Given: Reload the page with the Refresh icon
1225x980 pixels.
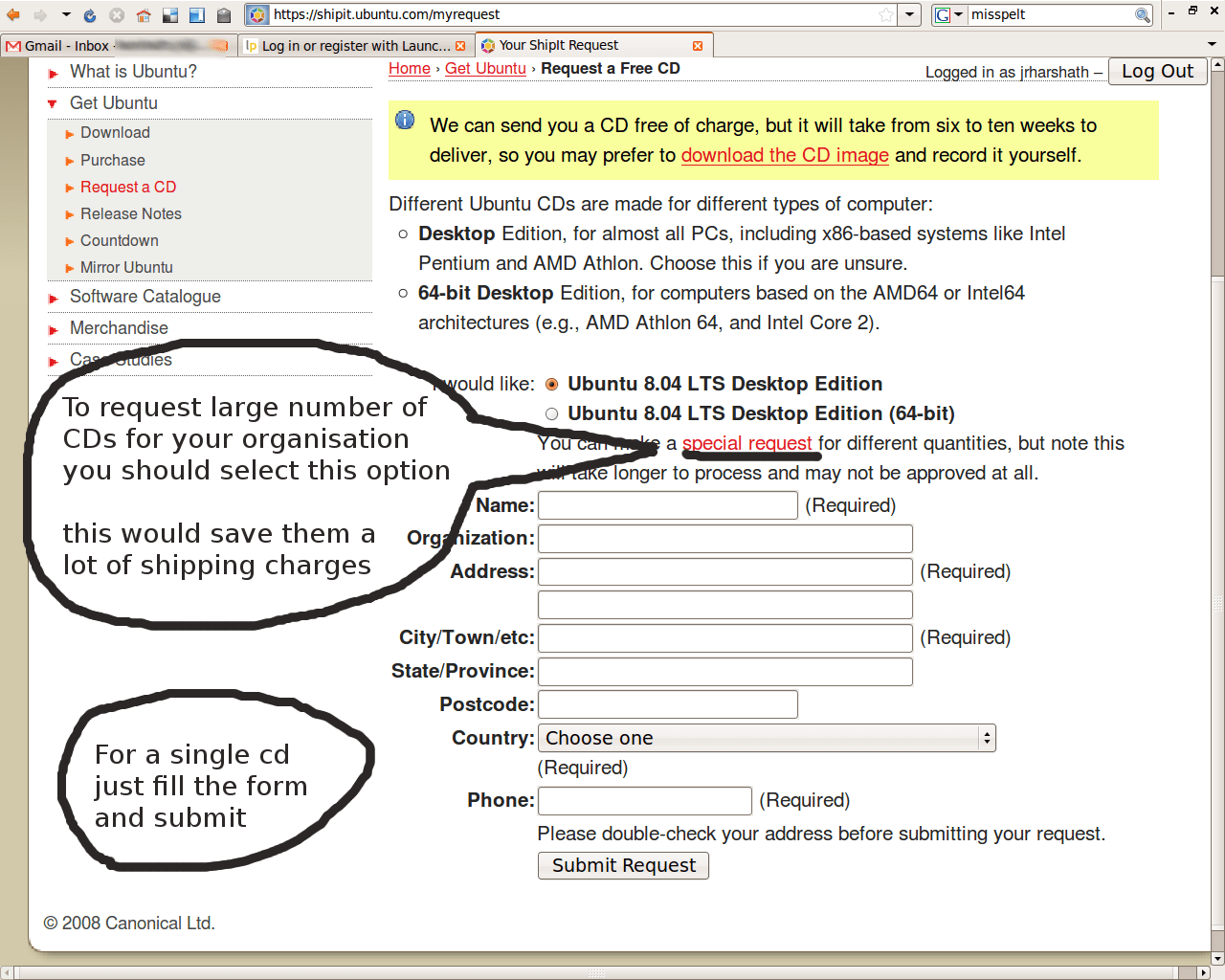Looking at the screenshot, I should (90, 15).
